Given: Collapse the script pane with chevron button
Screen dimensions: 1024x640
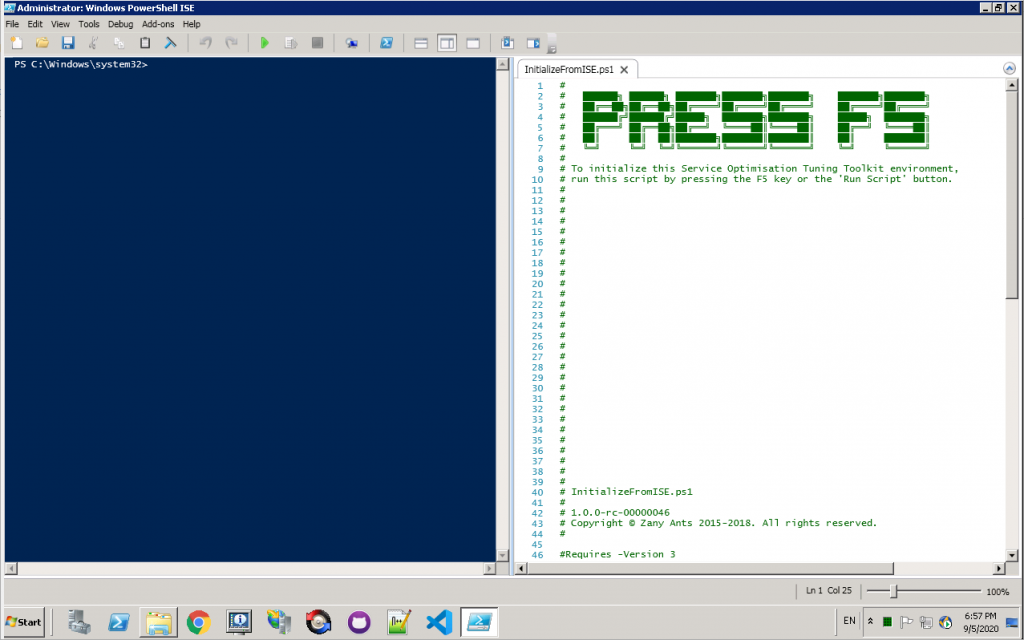Looking at the screenshot, I should [x=1009, y=69].
